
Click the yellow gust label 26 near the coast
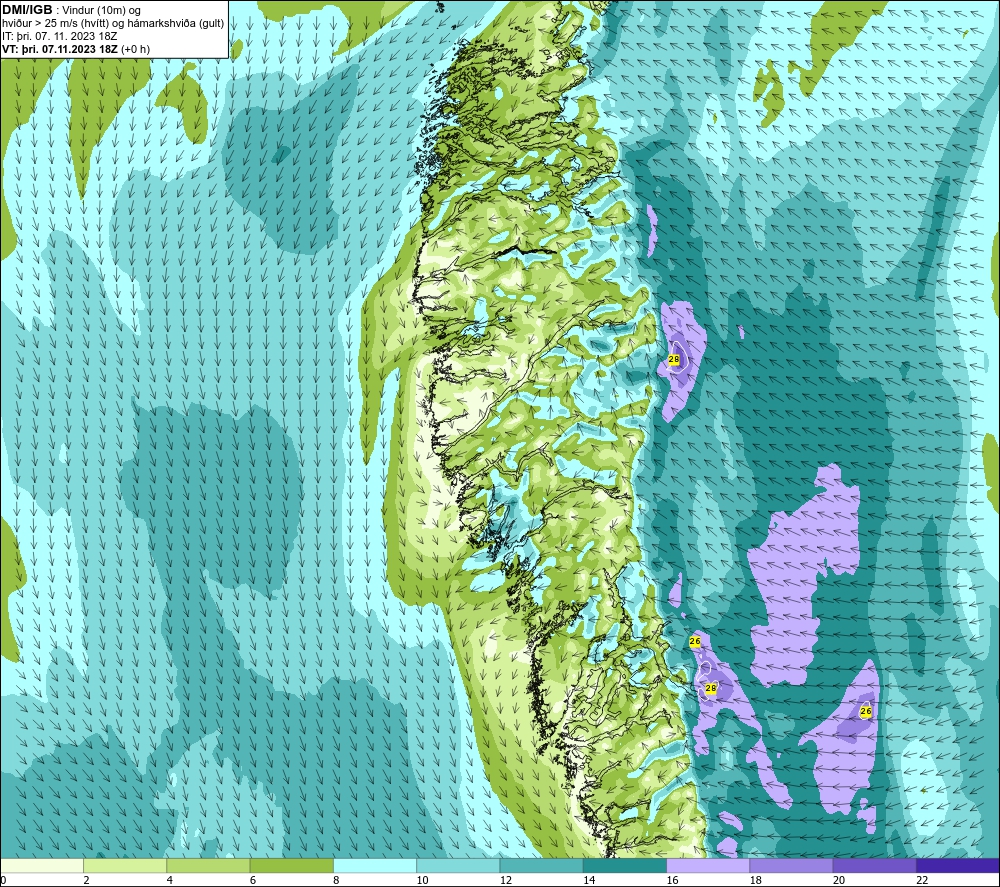coord(695,641)
